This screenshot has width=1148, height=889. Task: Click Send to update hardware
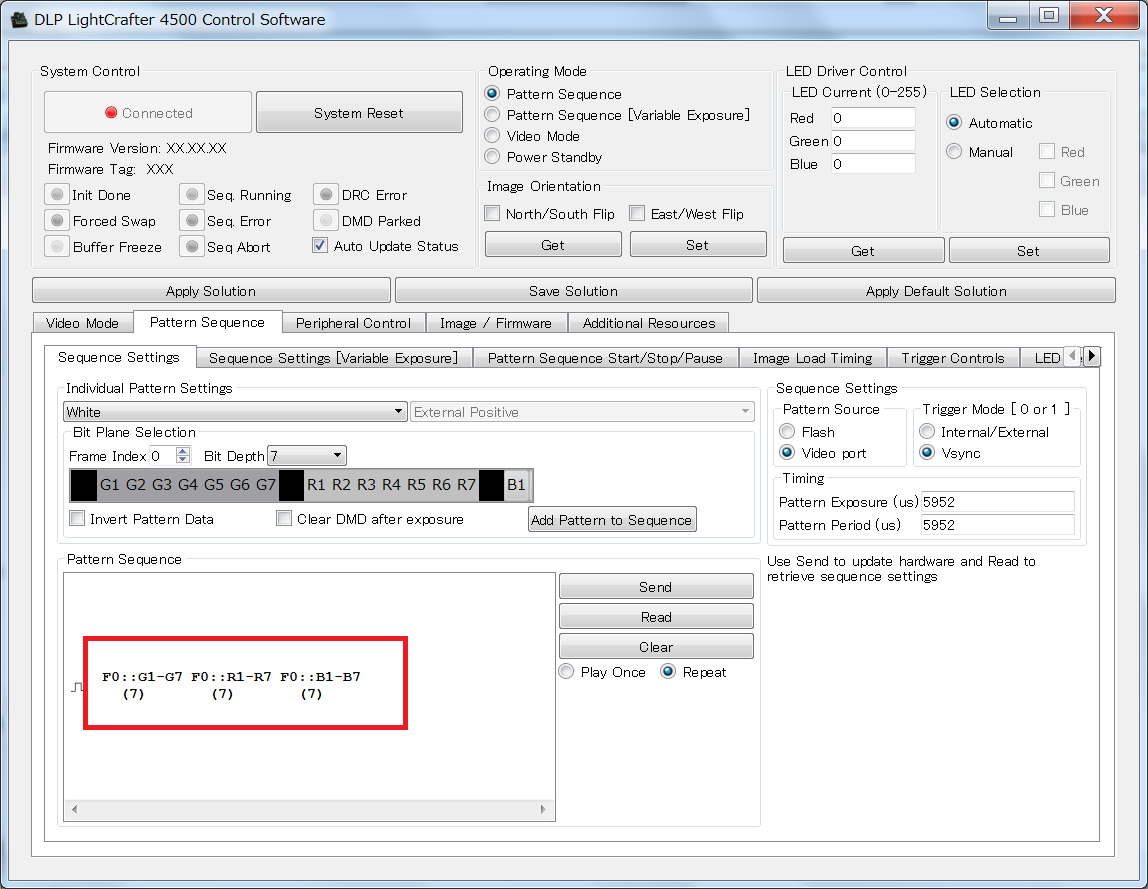(x=655, y=587)
